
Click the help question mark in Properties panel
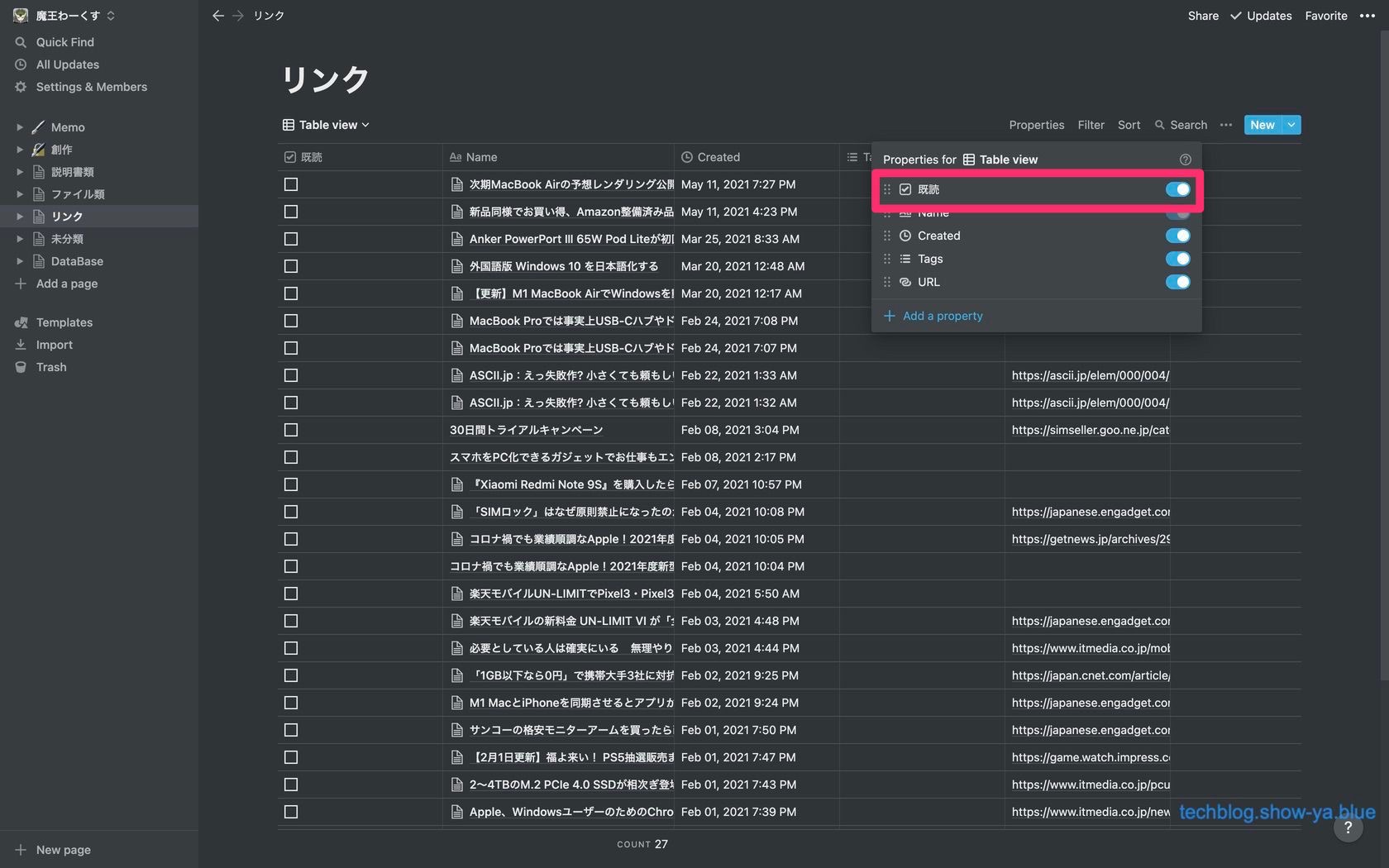pyautogui.click(x=1185, y=160)
